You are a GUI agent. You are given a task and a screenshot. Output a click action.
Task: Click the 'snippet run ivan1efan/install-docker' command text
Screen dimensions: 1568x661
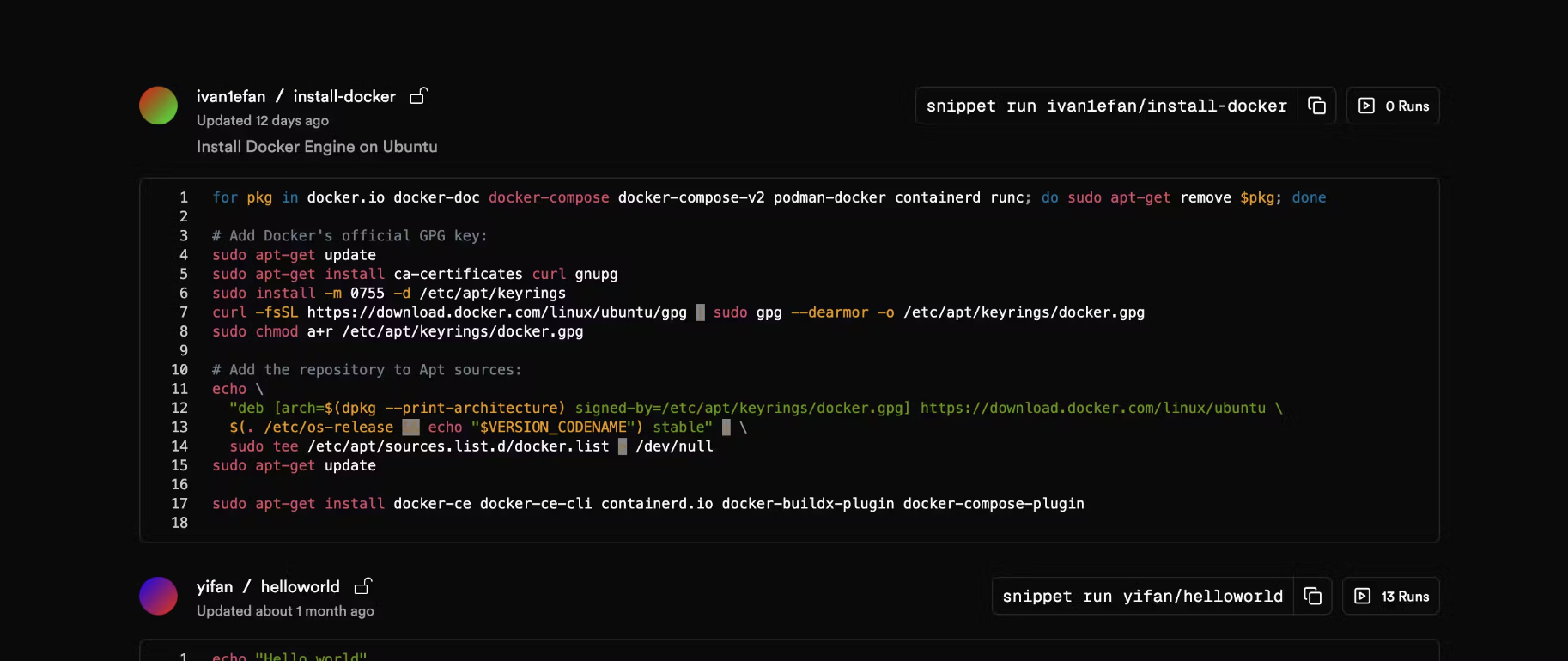(x=1106, y=106)
